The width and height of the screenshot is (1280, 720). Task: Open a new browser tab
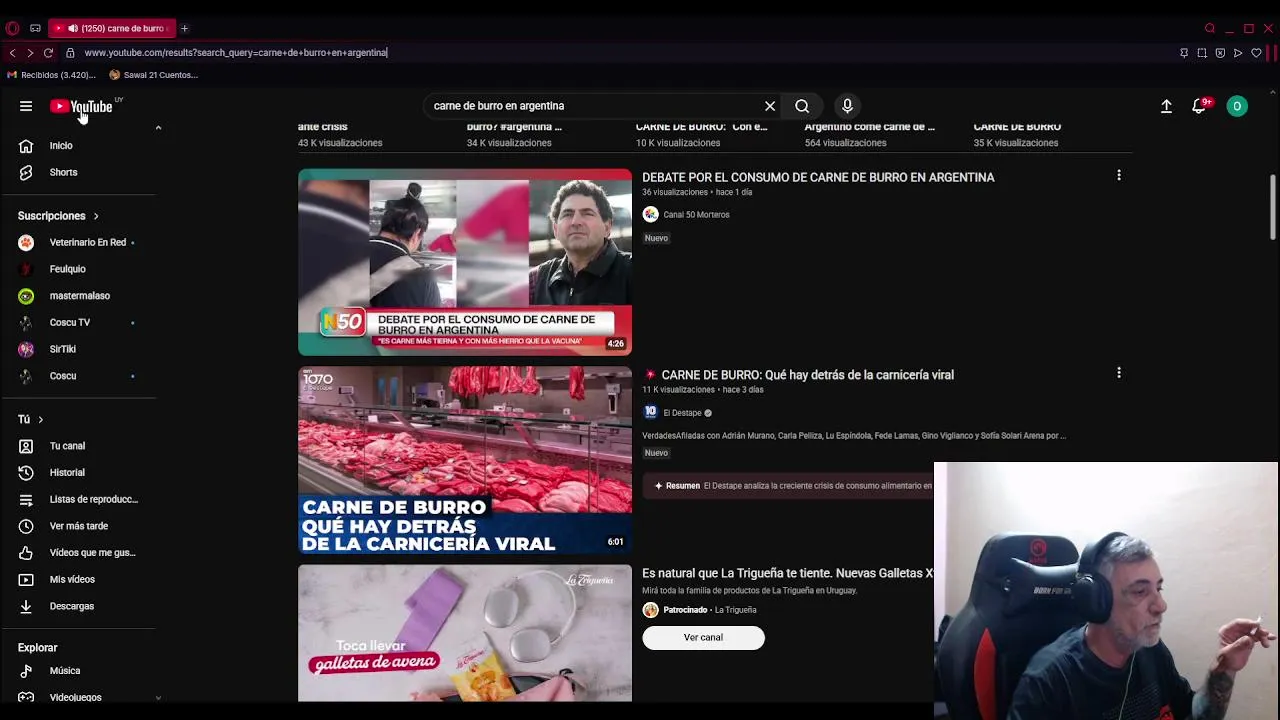184,28
